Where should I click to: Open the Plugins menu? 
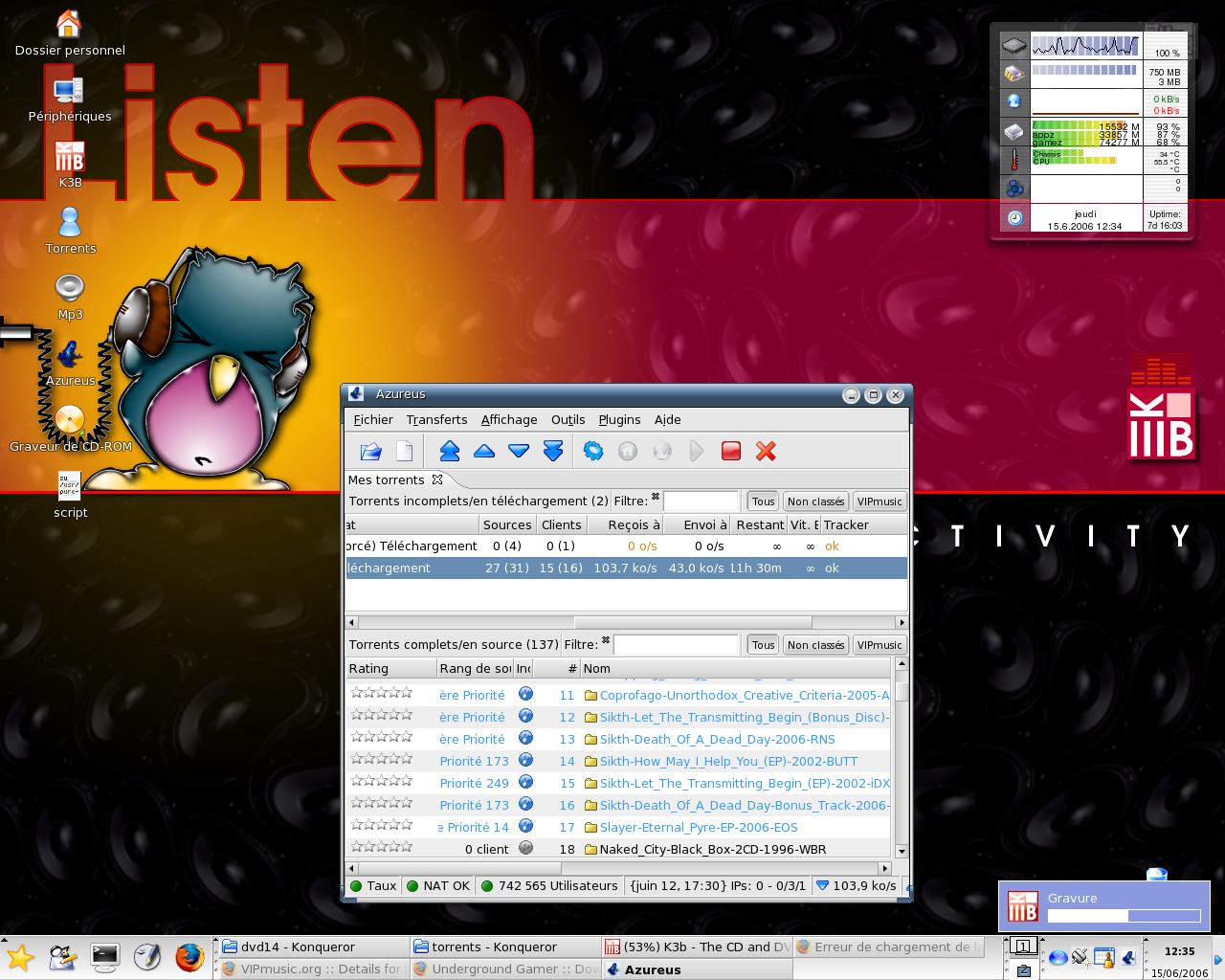619,419
